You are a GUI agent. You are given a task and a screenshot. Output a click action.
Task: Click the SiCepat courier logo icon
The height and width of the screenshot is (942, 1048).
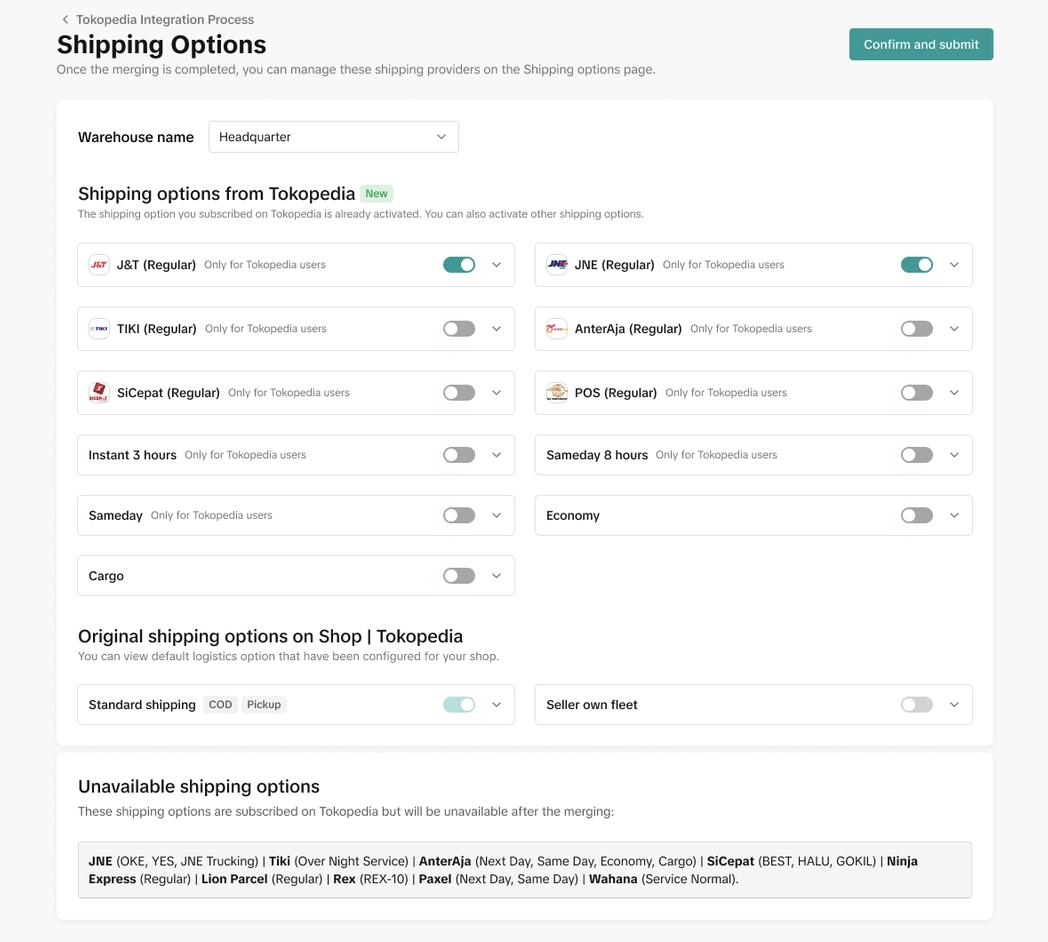pyautogui.click(x=99, y=393)
